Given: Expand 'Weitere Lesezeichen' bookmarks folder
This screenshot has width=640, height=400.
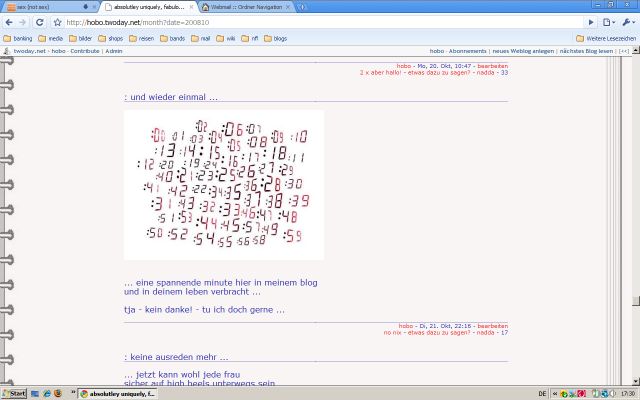Looking at the screenshot, I should (x=606, y=38).
